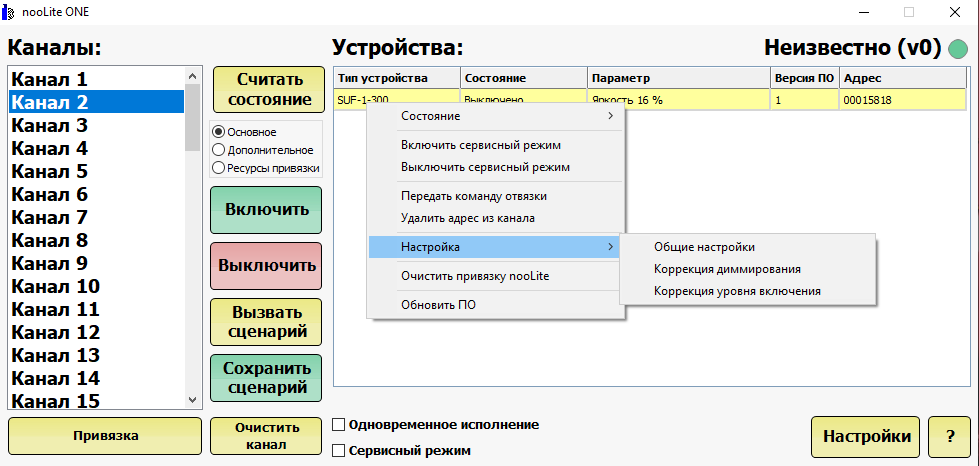The image size is (979, 466).
Task: Click the Тип устройства column header
Action: tap(397, 78)
